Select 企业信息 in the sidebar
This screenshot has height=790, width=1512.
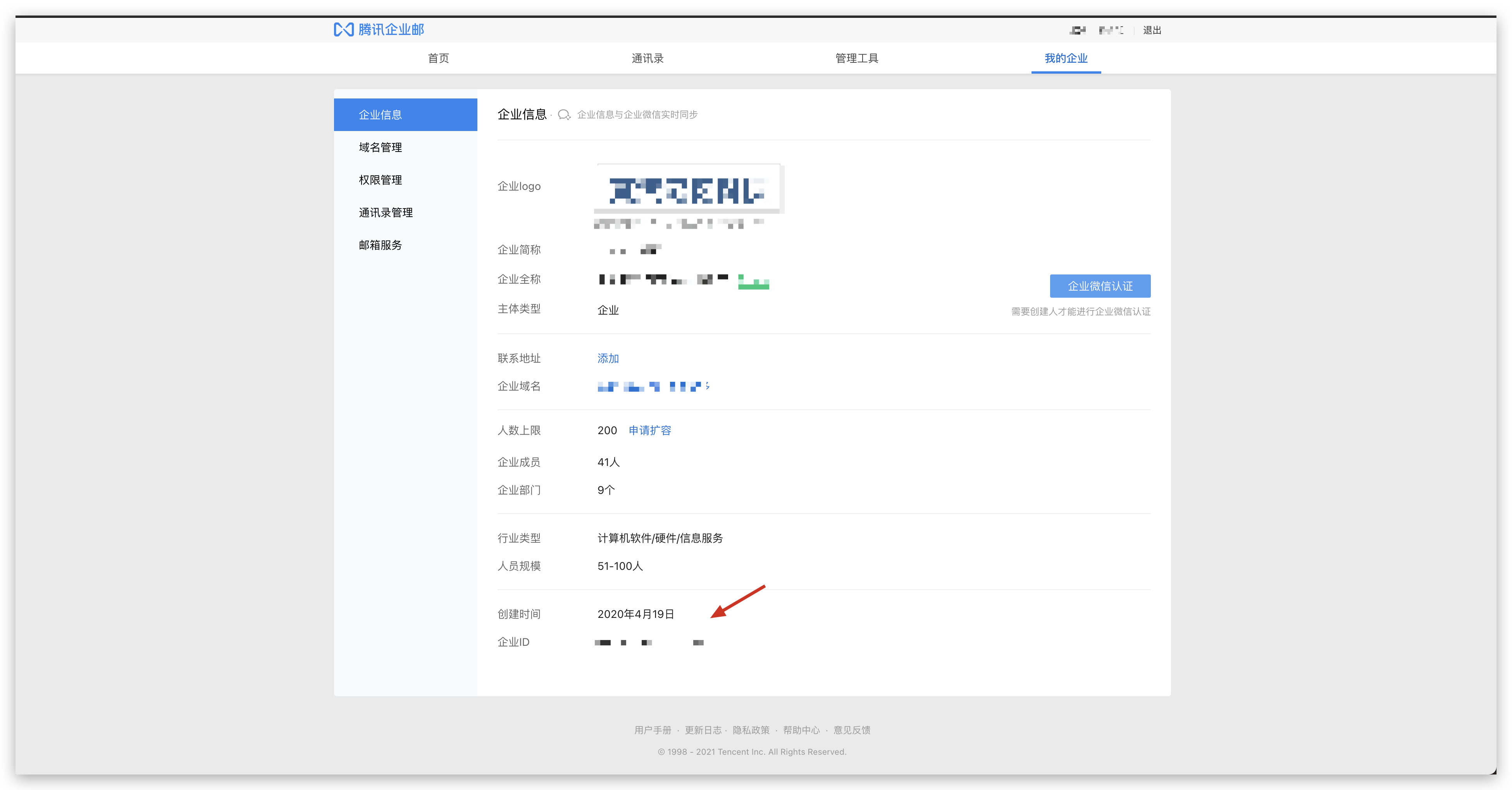coord(381,114)
